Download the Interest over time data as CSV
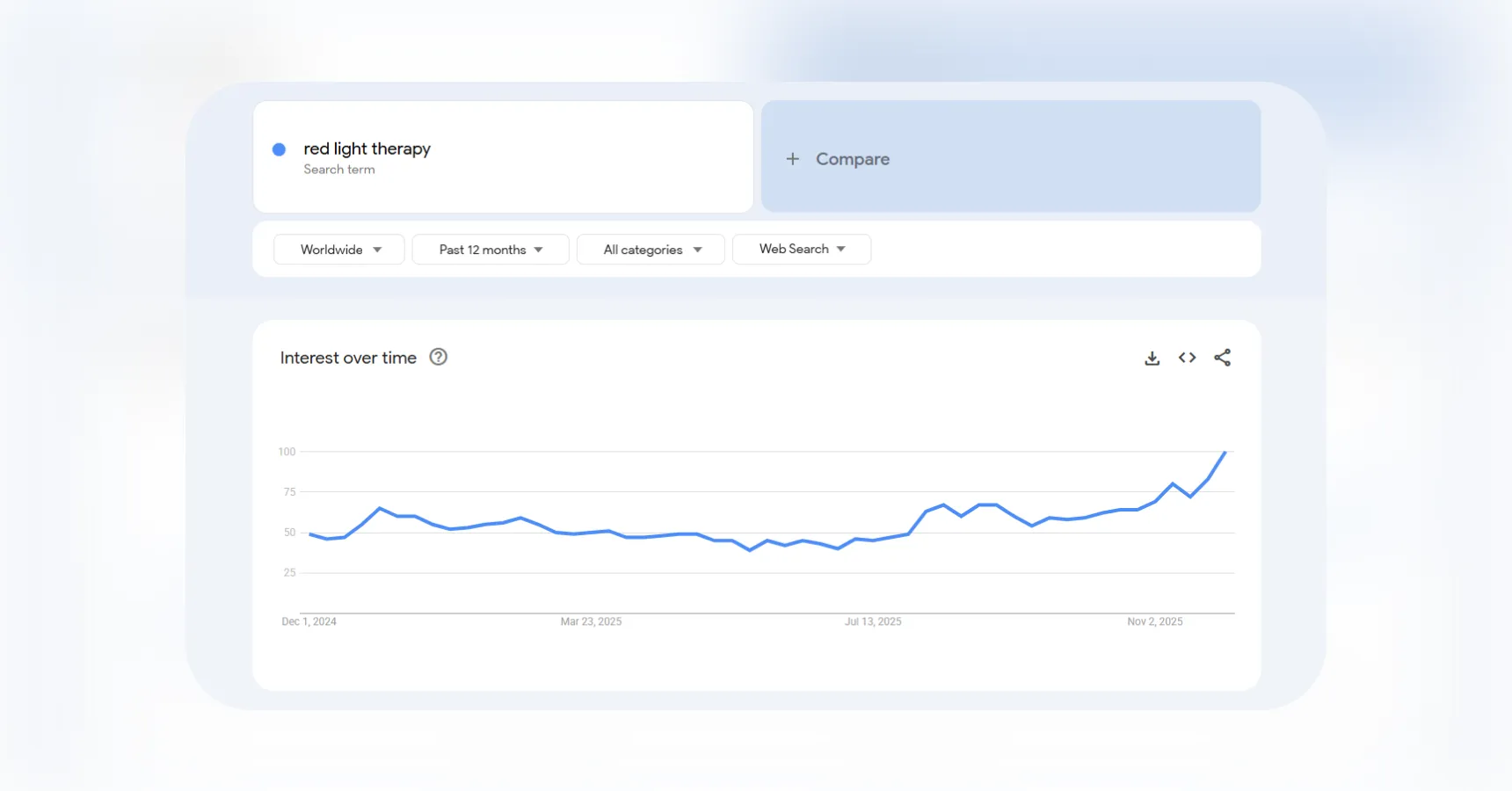This screenshot has width=1512, height=791. pos(1152,358)
